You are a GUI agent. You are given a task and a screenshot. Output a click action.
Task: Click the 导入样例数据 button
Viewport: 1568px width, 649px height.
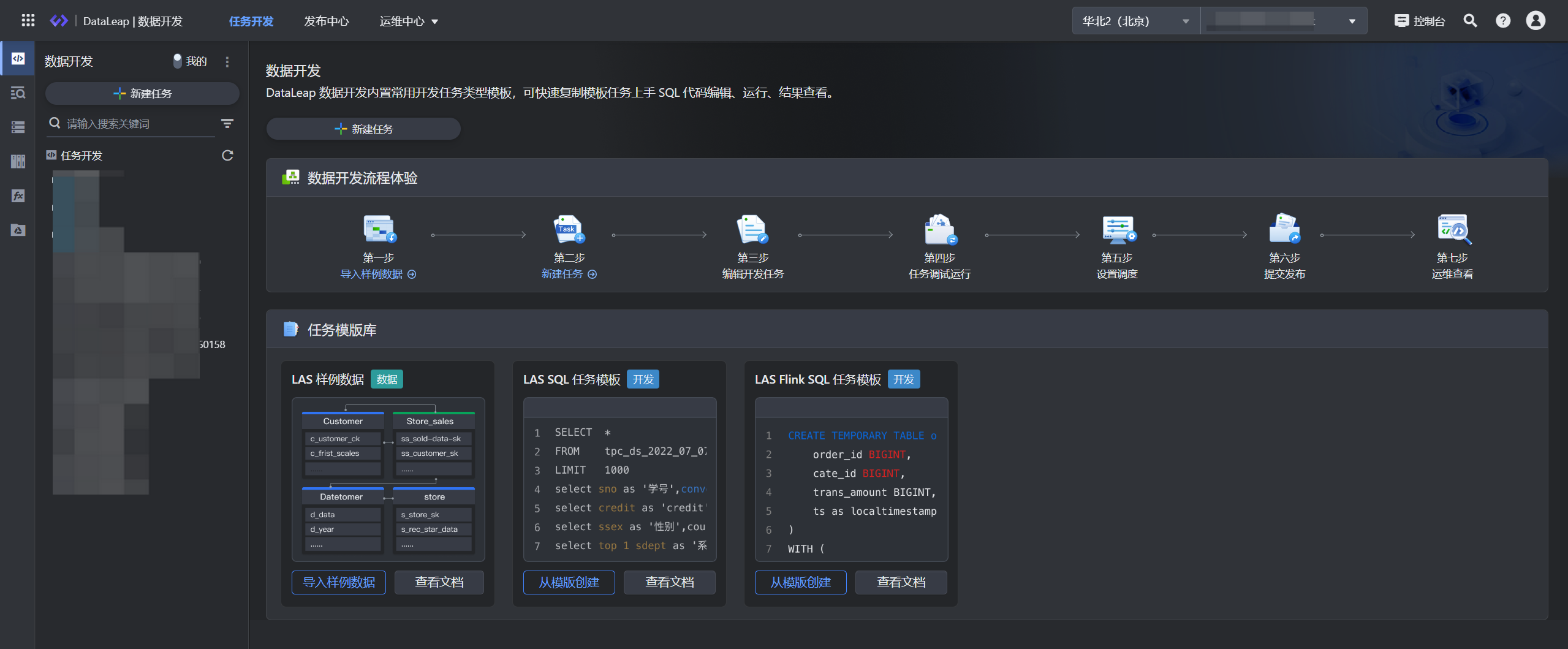click(339, 582)
